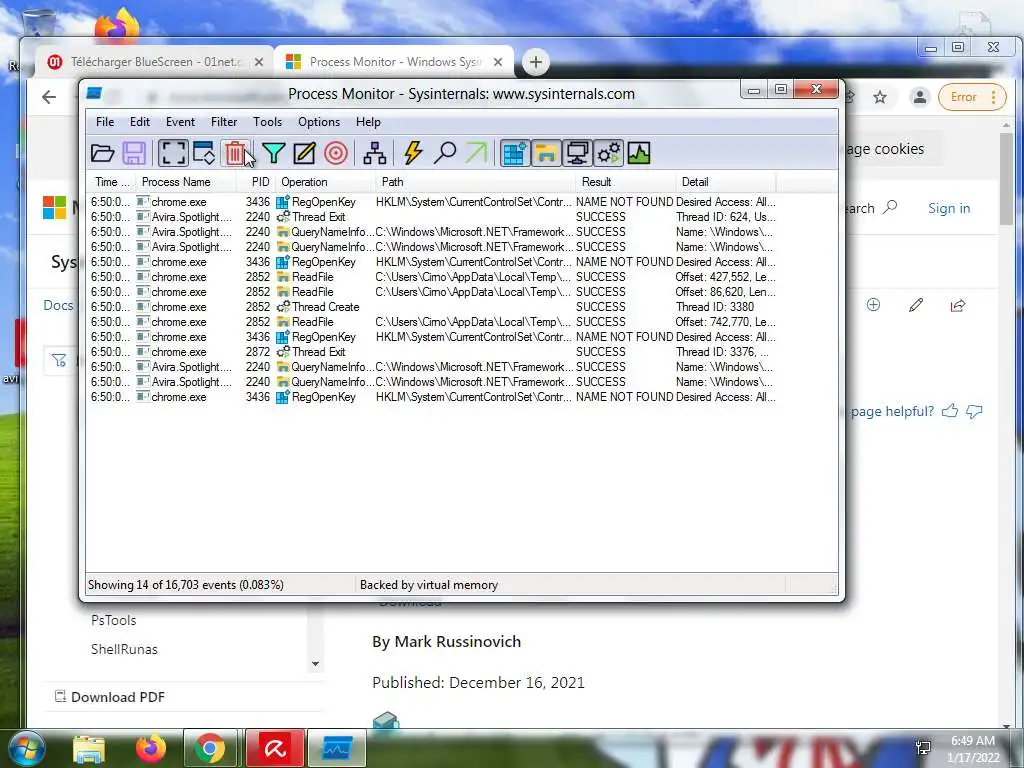Open the Tools menu
Viewport: 1024px width, 768px height.
point(268,122)
